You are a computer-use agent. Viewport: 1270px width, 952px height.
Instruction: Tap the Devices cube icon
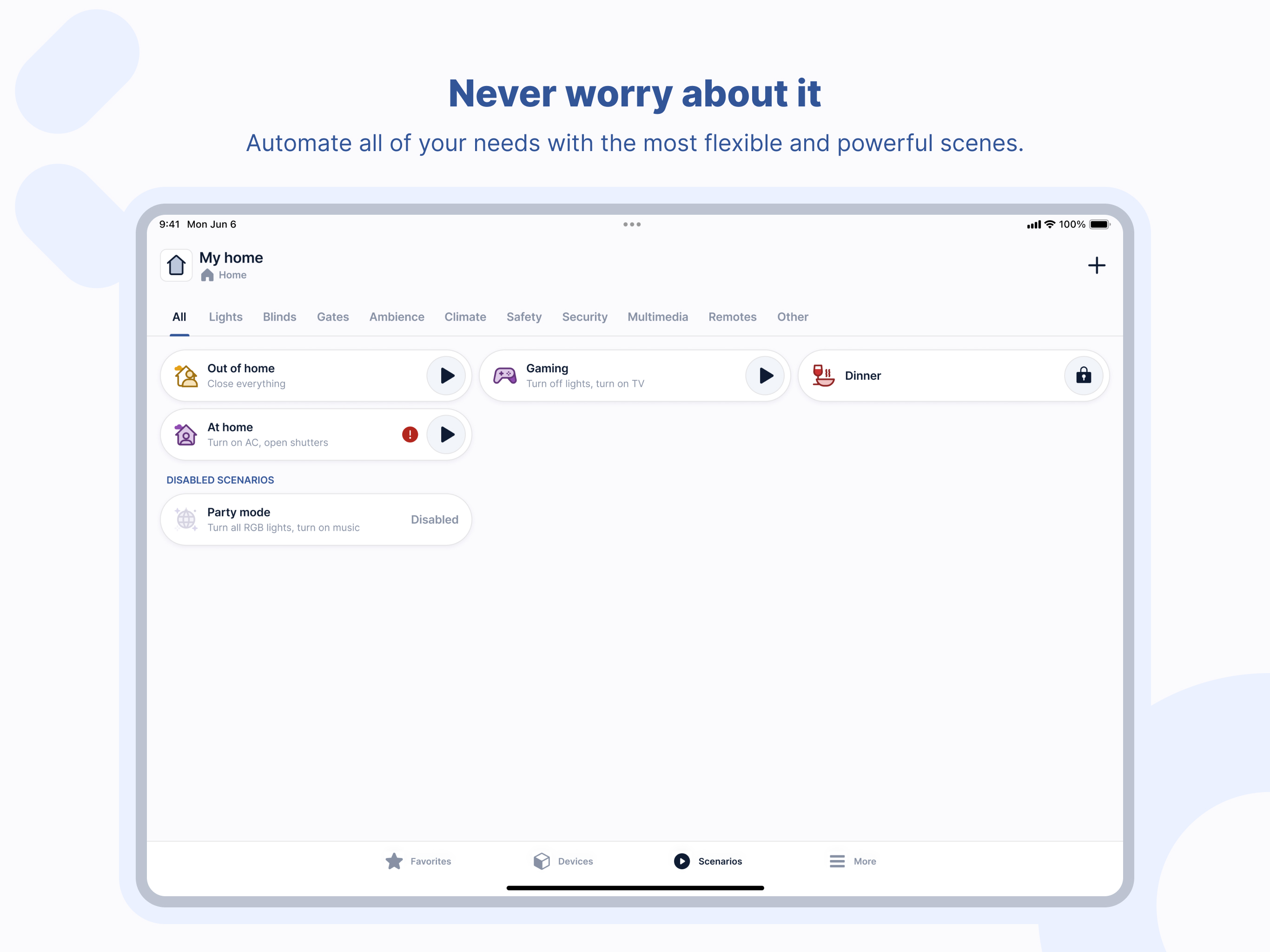[x=542, y=861]
